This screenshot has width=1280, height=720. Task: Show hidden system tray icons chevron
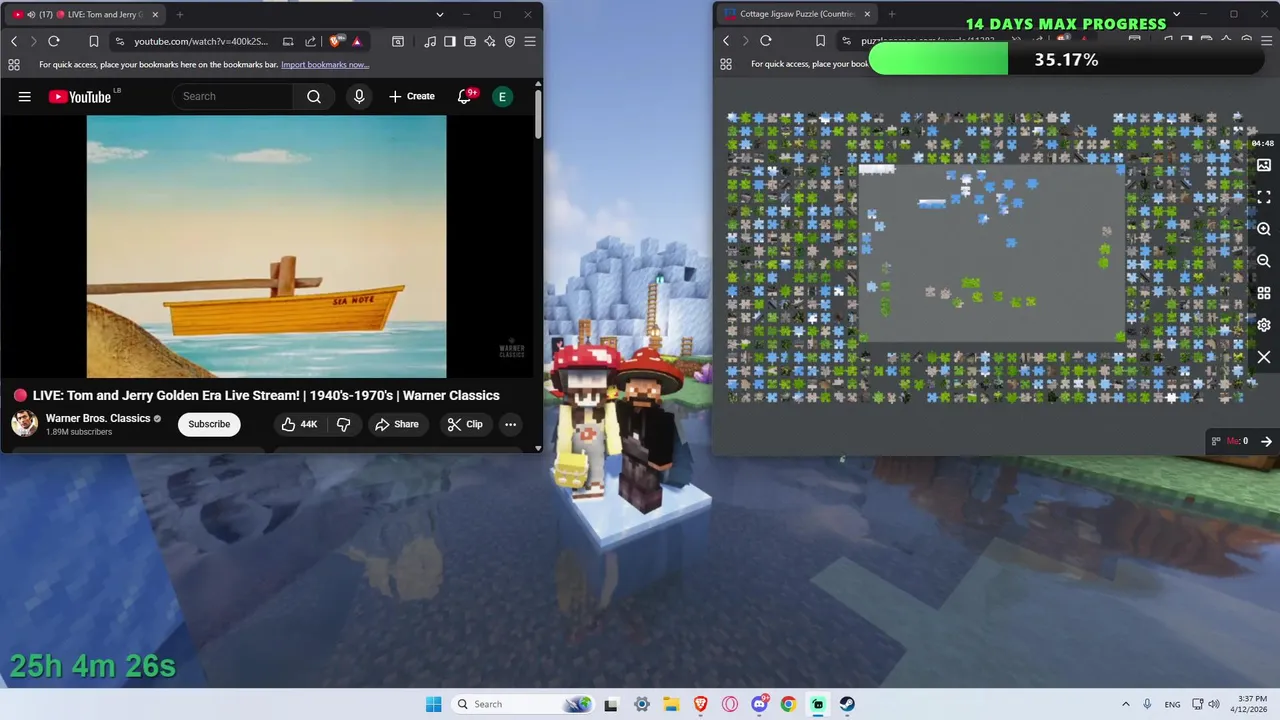coord(1125,704)
